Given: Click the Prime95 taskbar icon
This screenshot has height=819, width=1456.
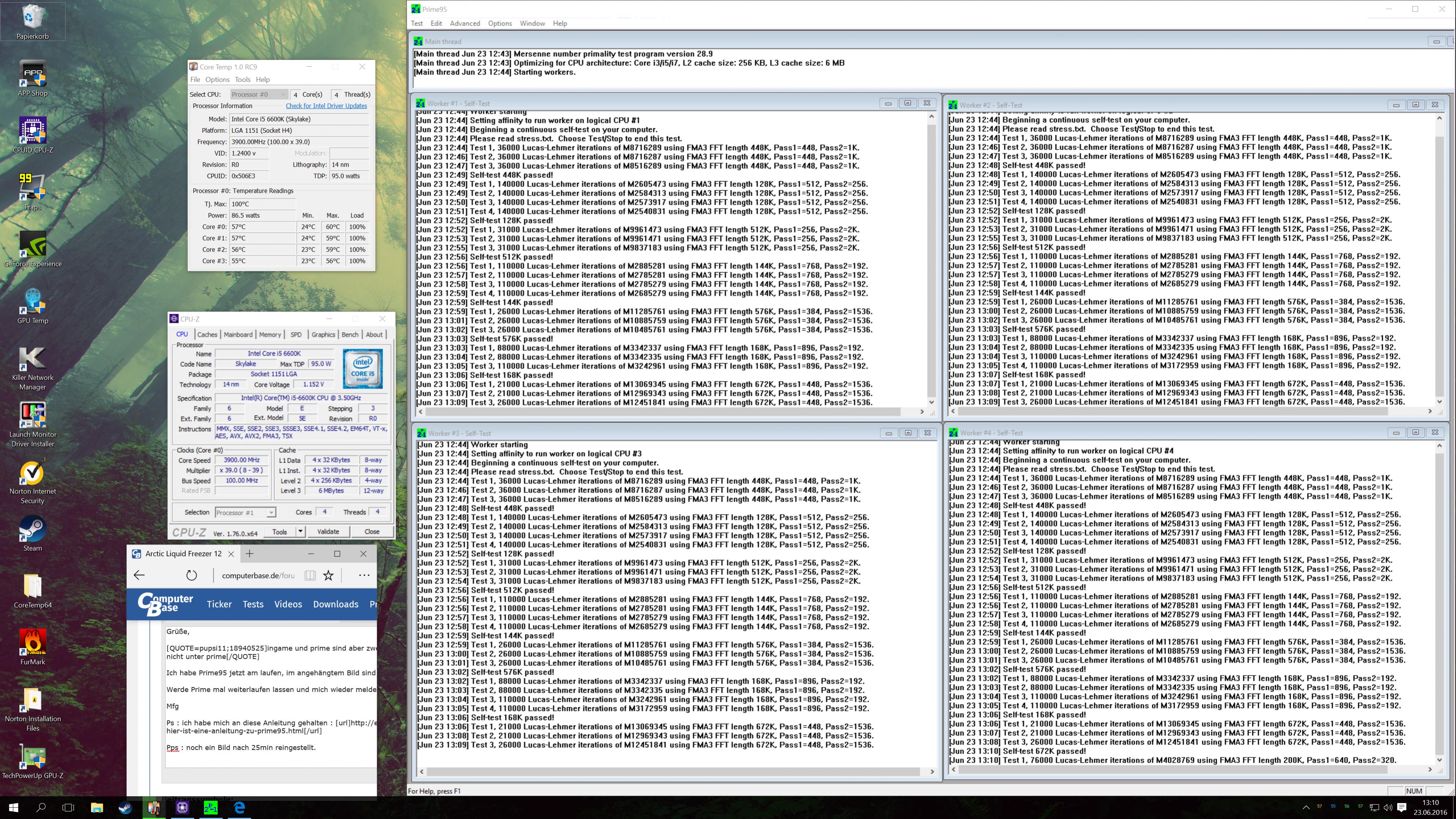Looking at the screenshot, I should click(211, 808).
